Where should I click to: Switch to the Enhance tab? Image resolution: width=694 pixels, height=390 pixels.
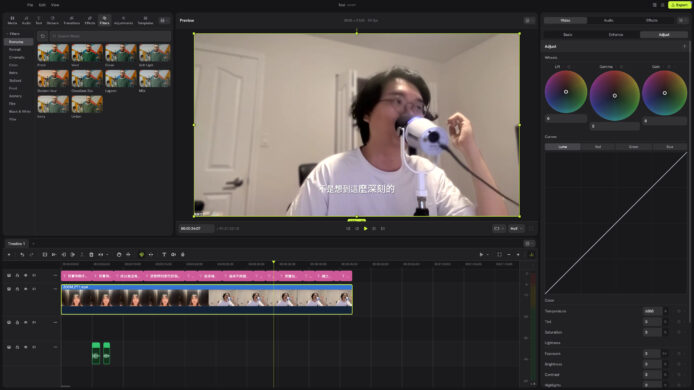point(616,35)
